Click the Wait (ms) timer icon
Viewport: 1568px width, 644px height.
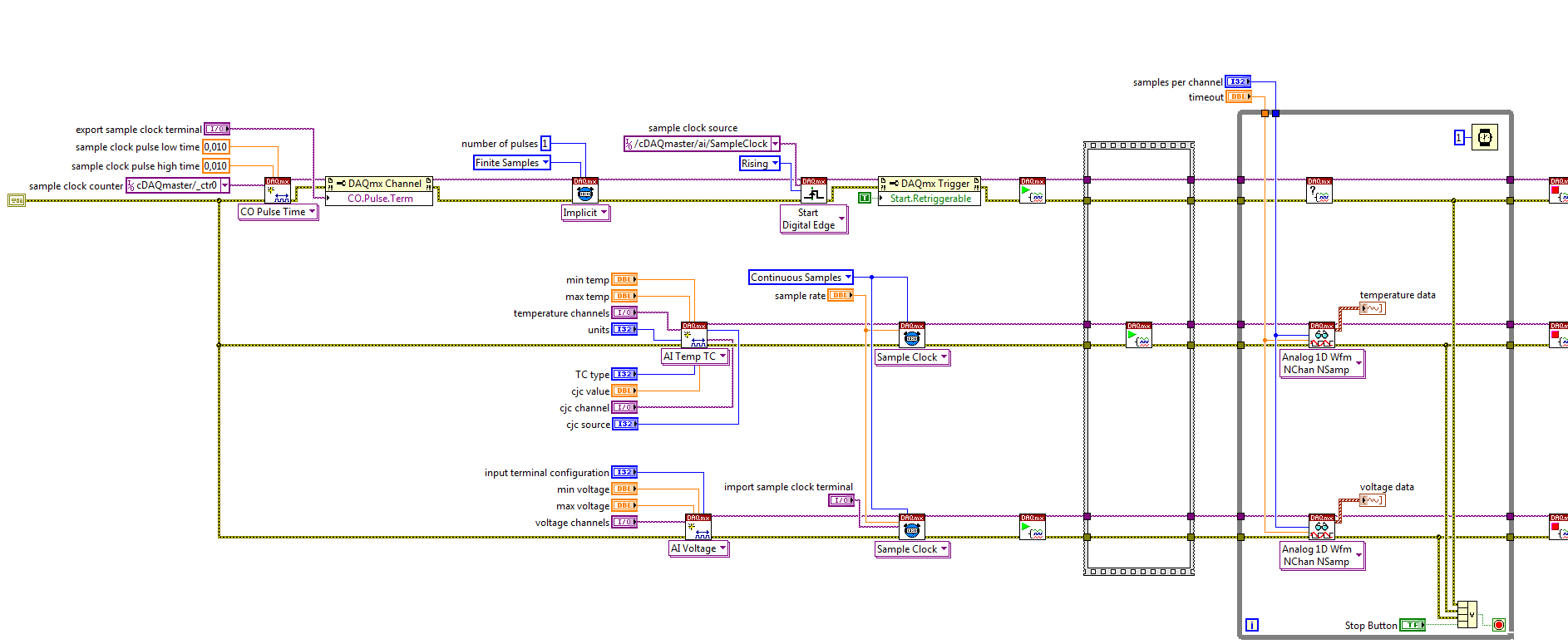[1485, 137]
